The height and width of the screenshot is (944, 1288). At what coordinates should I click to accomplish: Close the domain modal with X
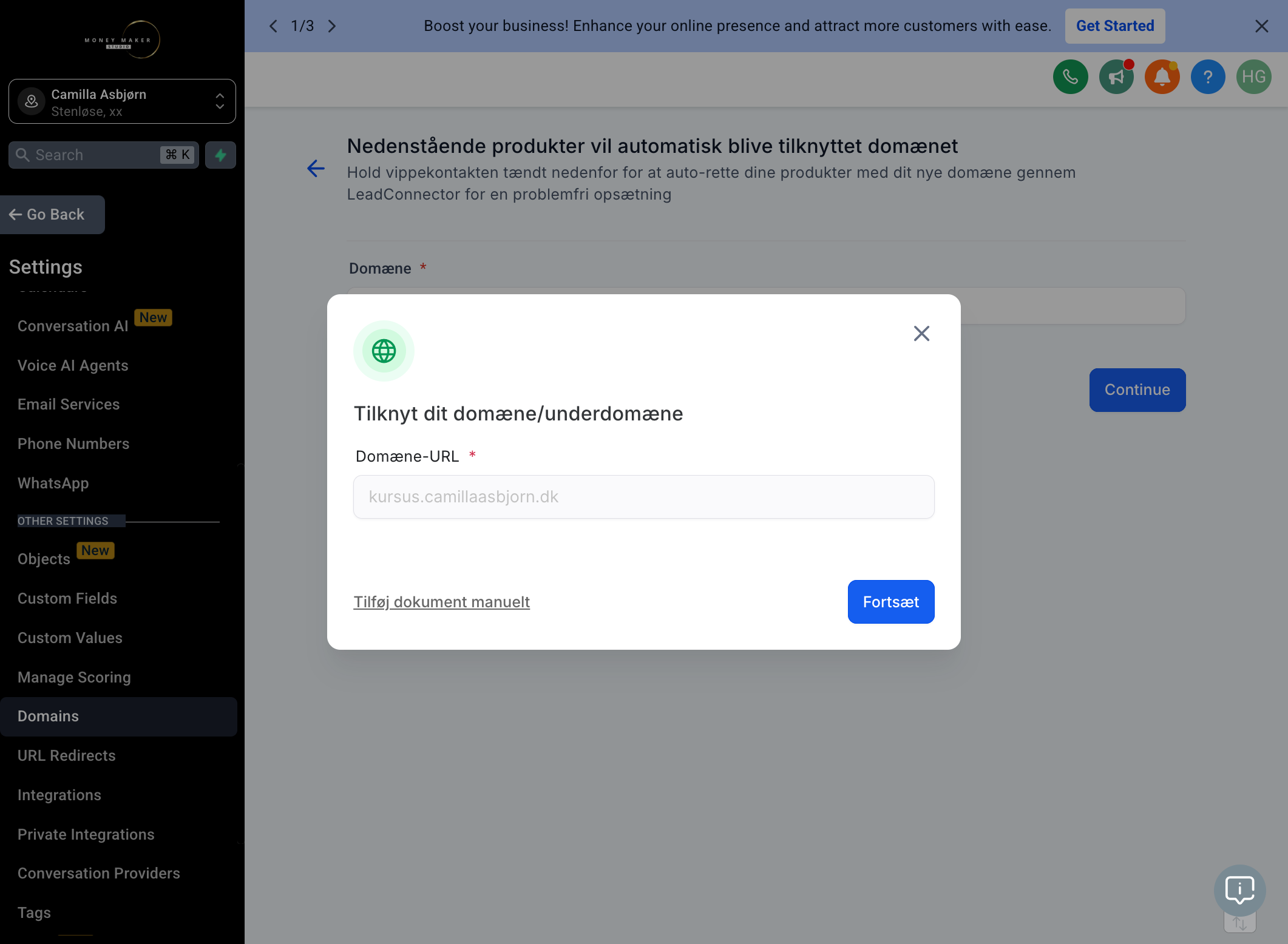921,333
